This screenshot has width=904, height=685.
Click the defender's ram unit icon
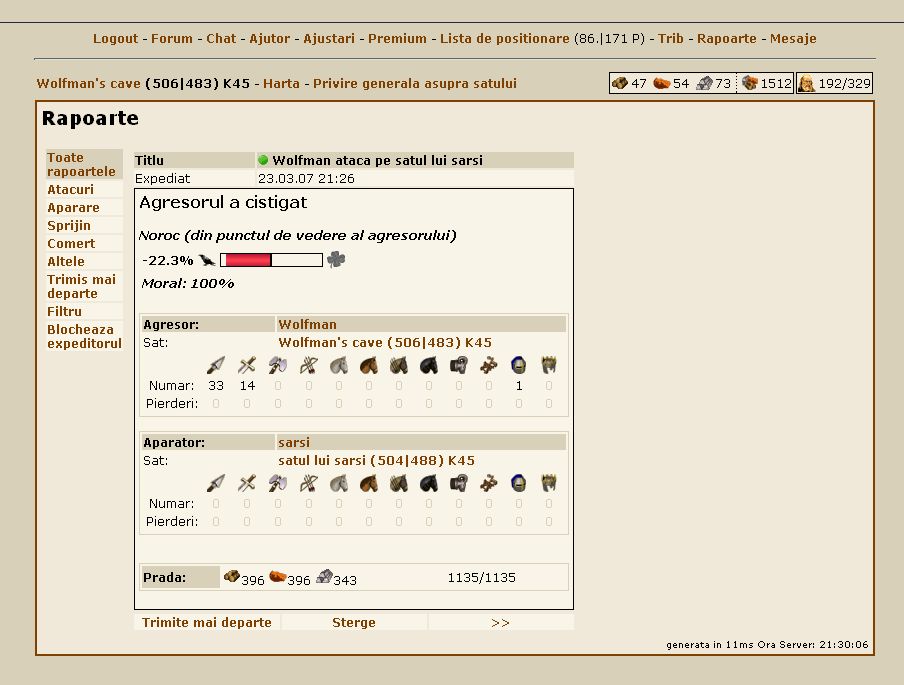[x=458, y=483]
